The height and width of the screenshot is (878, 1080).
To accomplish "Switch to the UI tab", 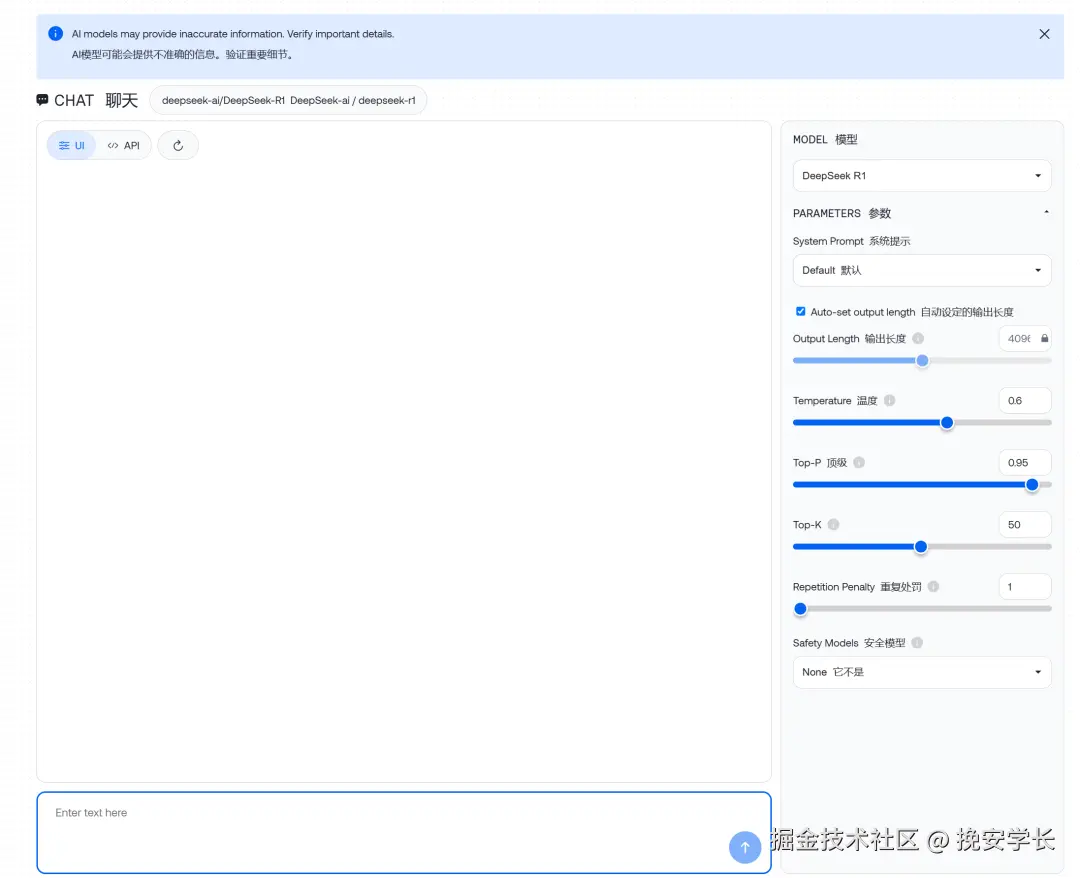I will point(72,145).
